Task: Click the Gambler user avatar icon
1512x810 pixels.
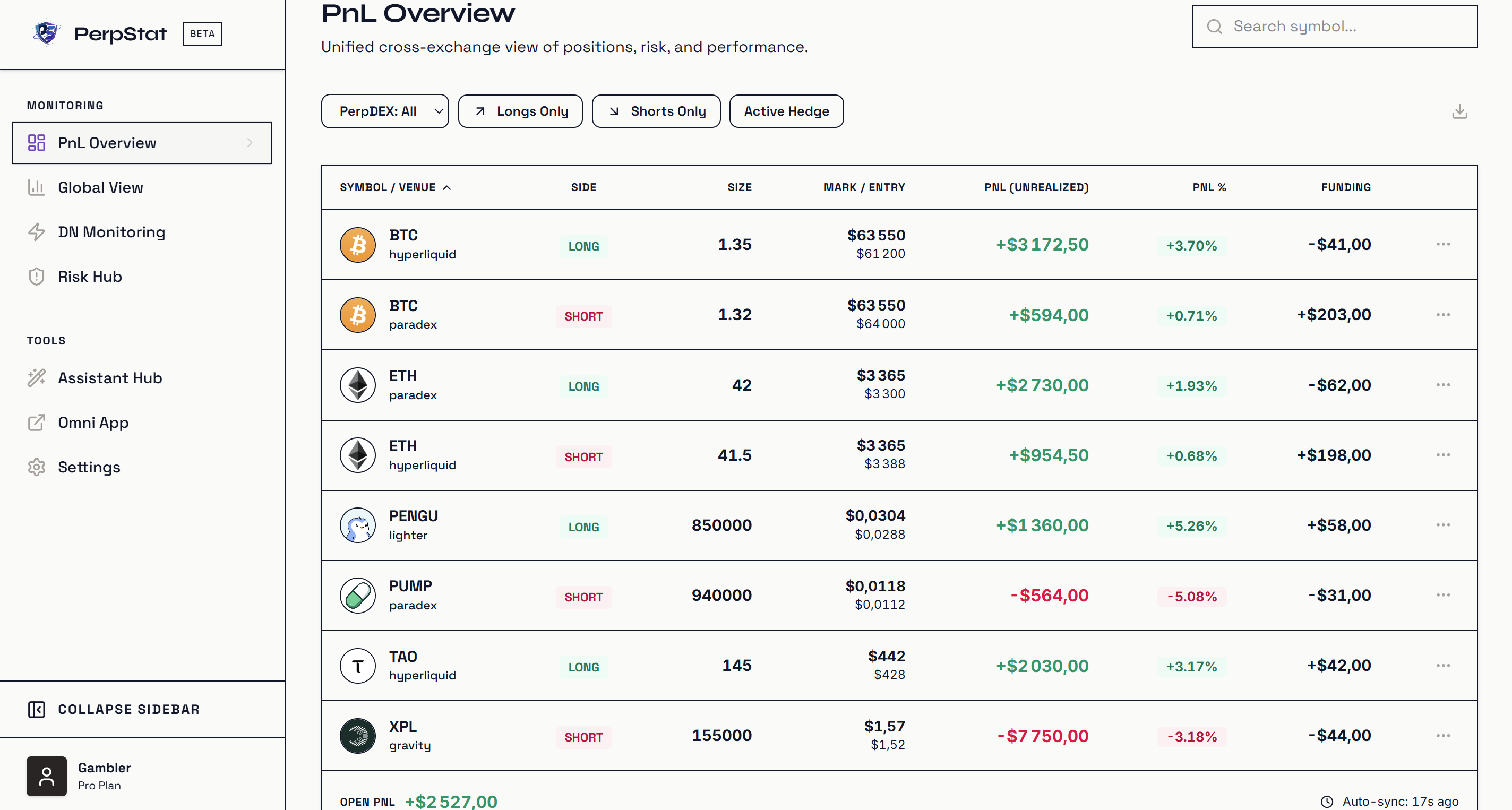Action: click(46, 775)
